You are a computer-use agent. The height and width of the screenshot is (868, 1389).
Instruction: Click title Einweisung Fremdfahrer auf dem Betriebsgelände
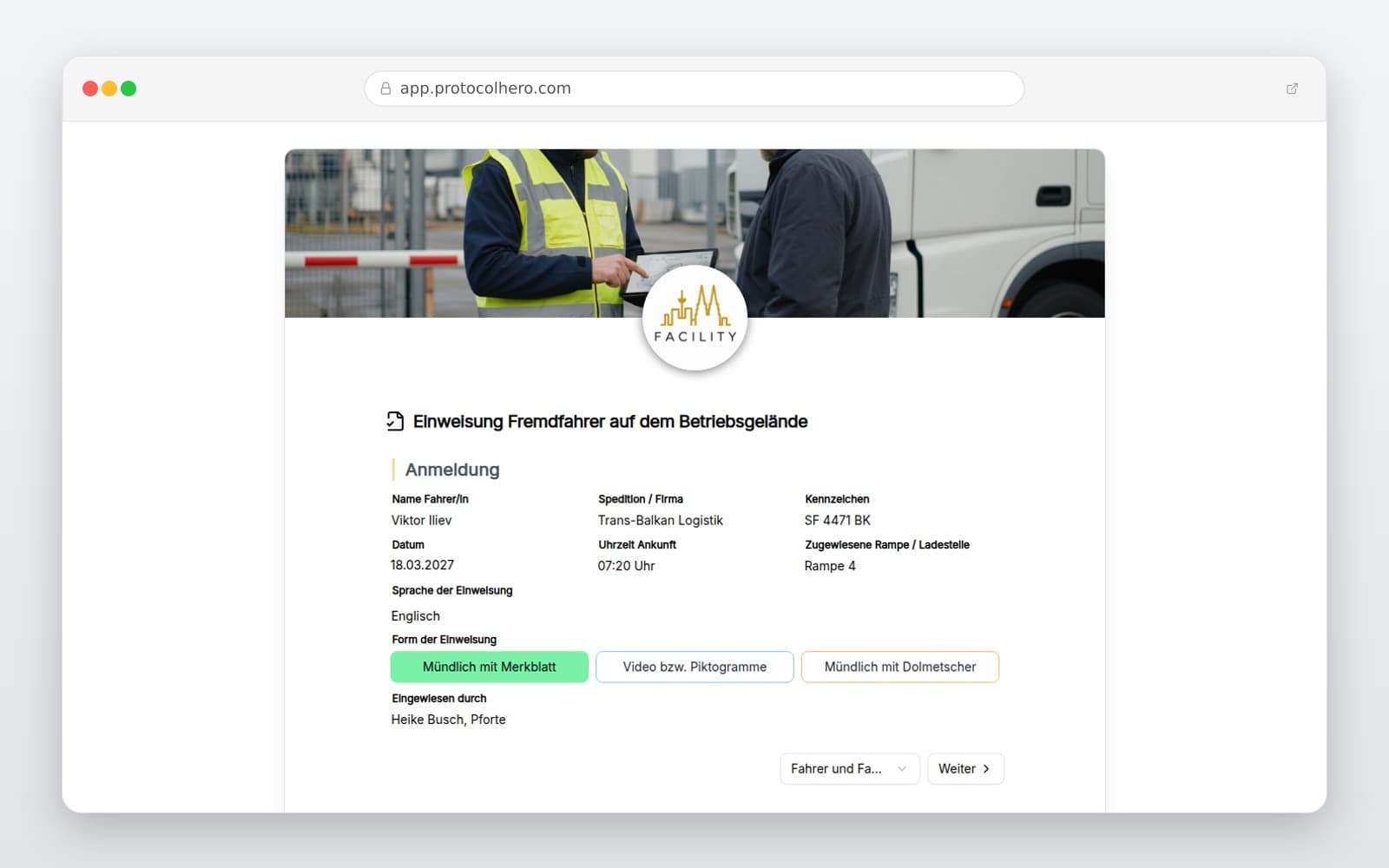point(610,422)
